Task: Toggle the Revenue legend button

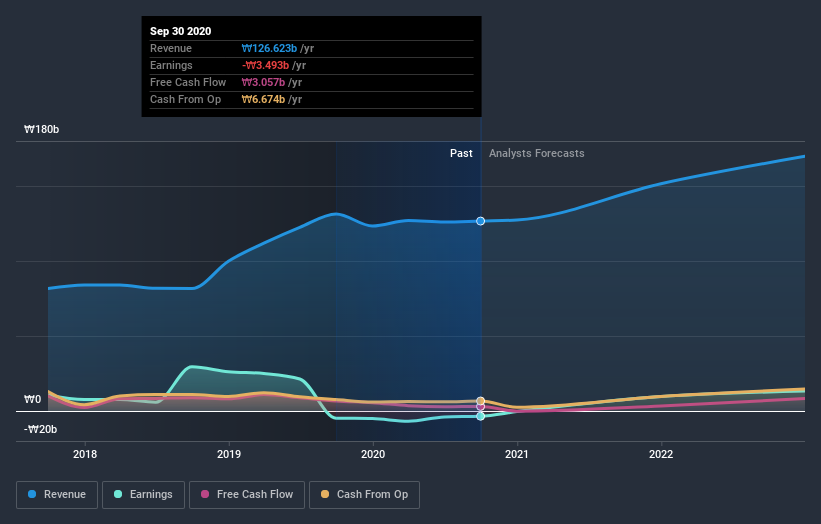Action: click(x=57, y=495)
